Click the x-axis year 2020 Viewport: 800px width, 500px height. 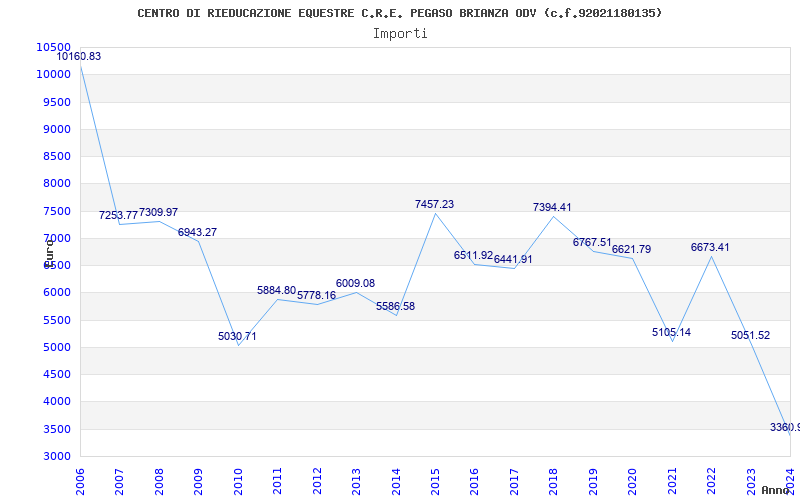tap(633, 482)
